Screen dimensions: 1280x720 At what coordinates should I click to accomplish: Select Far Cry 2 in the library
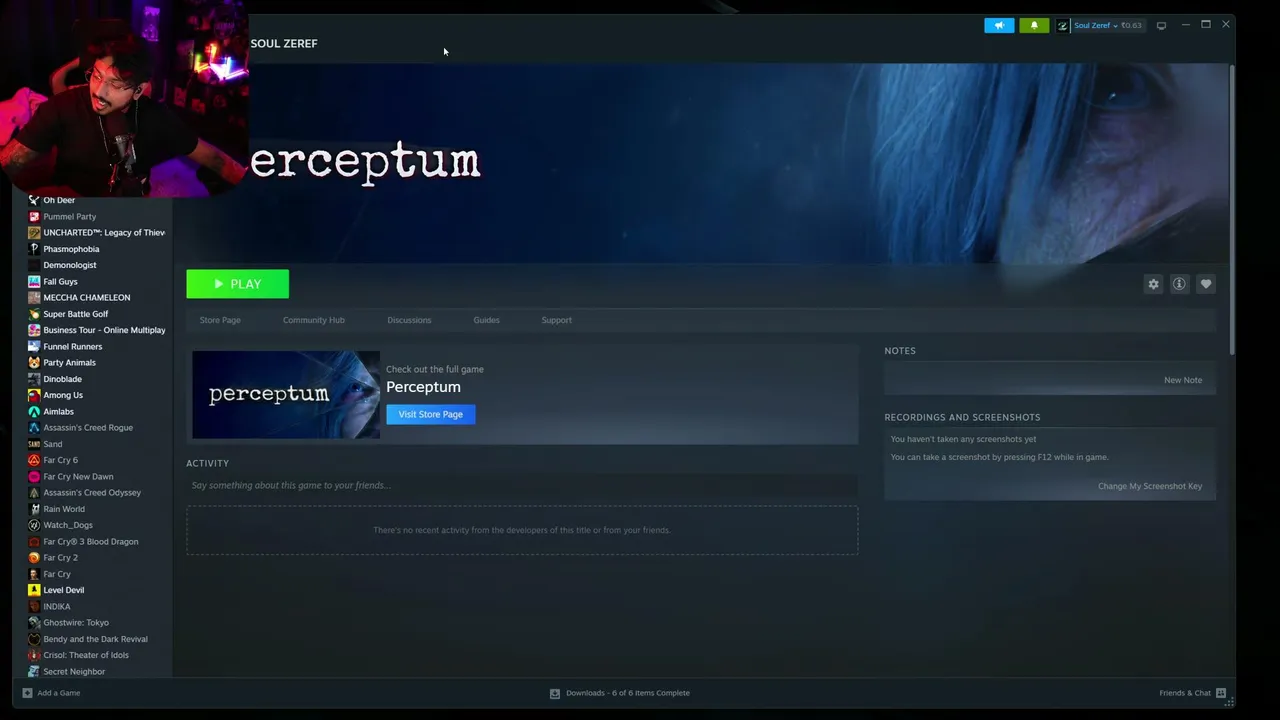coord(60,558)
